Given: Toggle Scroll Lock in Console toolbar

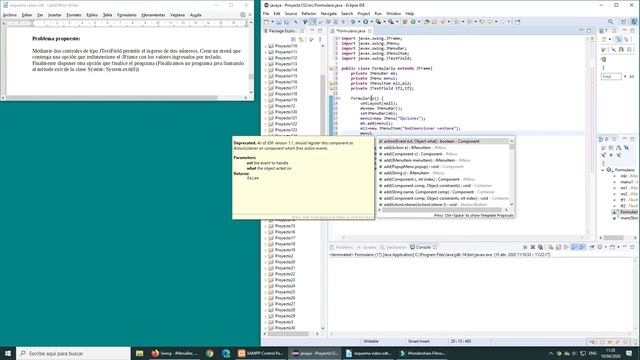Looking at the screenshot, I should point(558,247).
